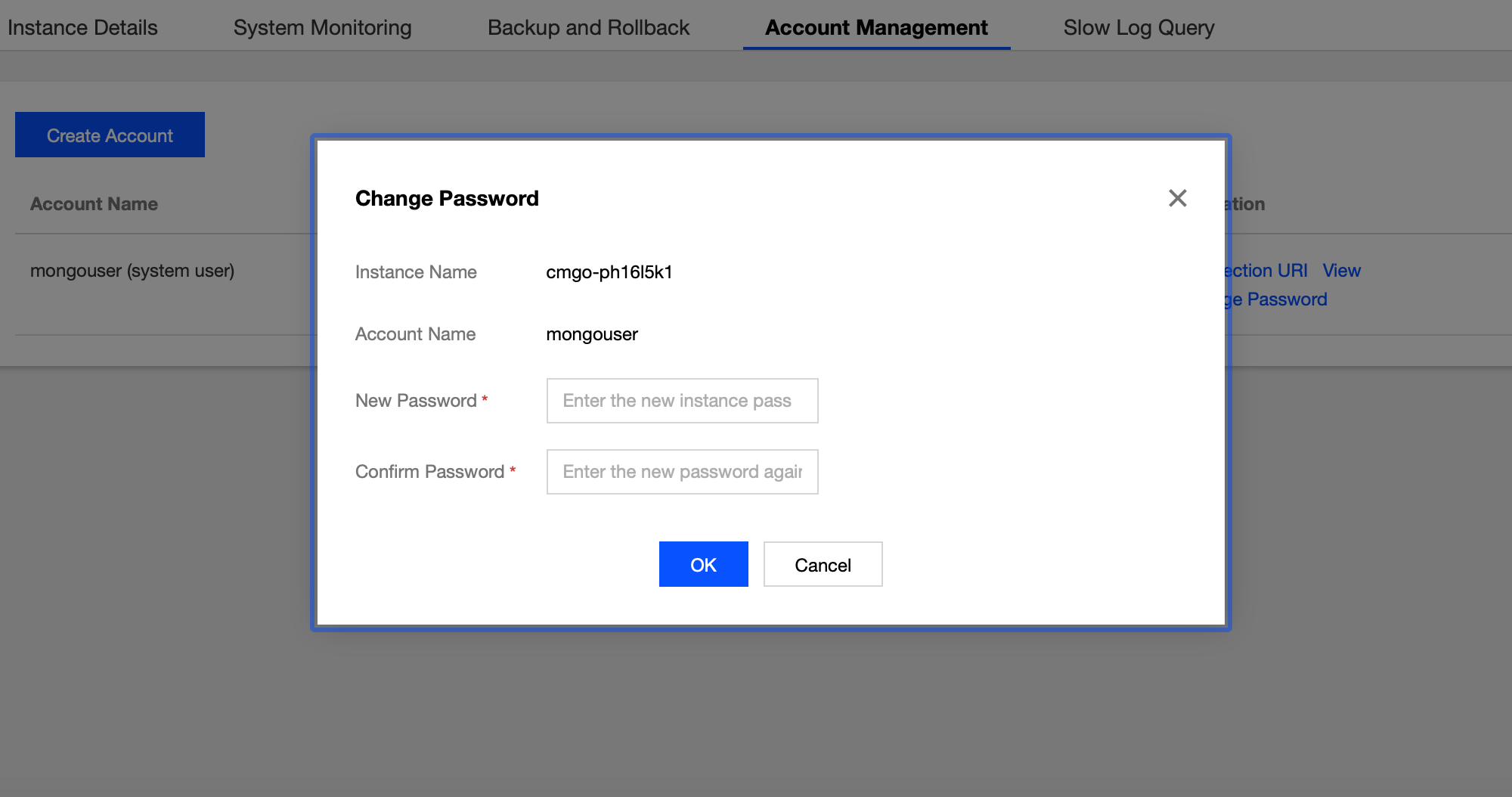Focus the New Password input field
Image resolution: width=1512 pixels, height=797 pixels.
[682, 401]
